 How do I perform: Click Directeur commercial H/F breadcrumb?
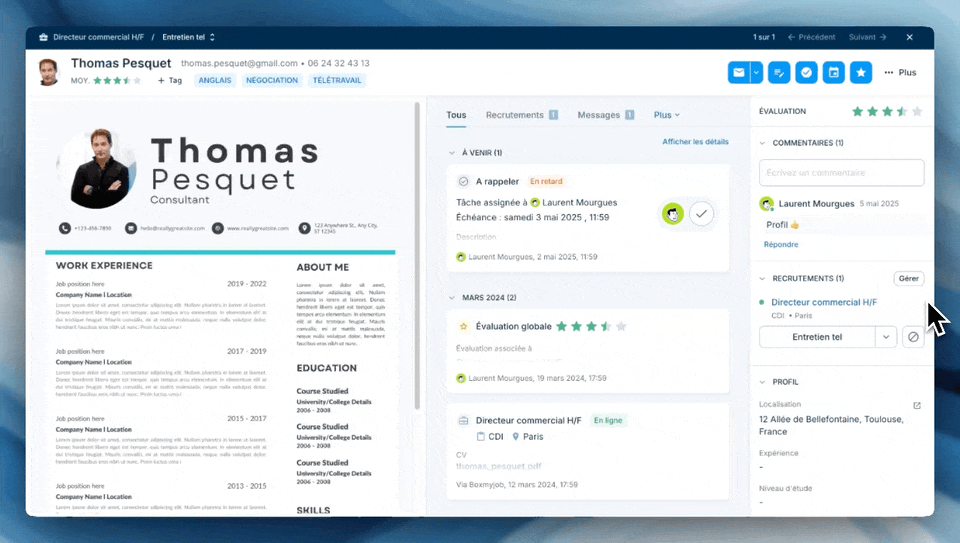99,37
